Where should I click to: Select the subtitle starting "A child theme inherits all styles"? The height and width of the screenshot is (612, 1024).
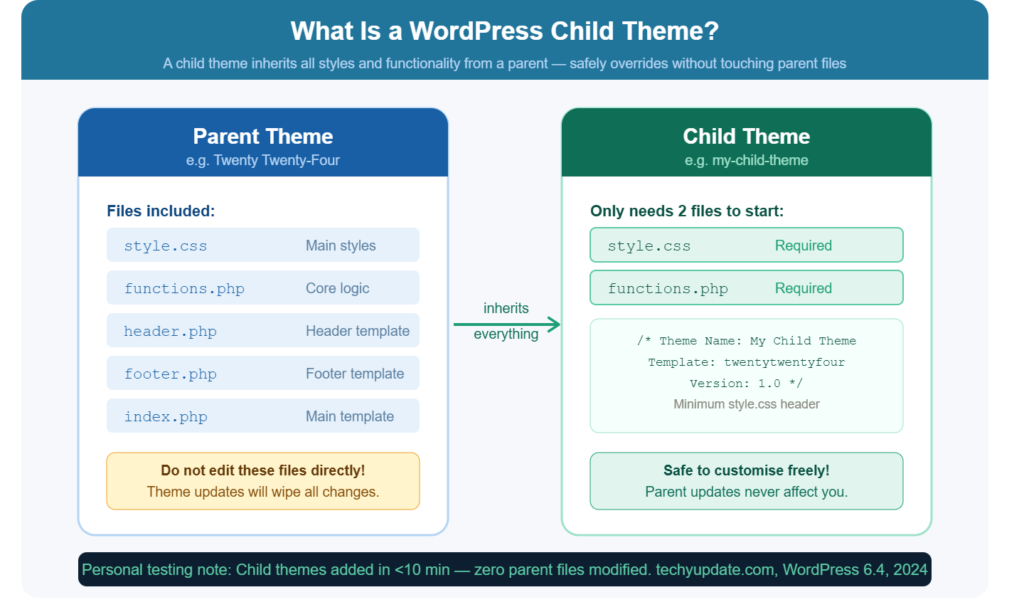click(504, 63)
